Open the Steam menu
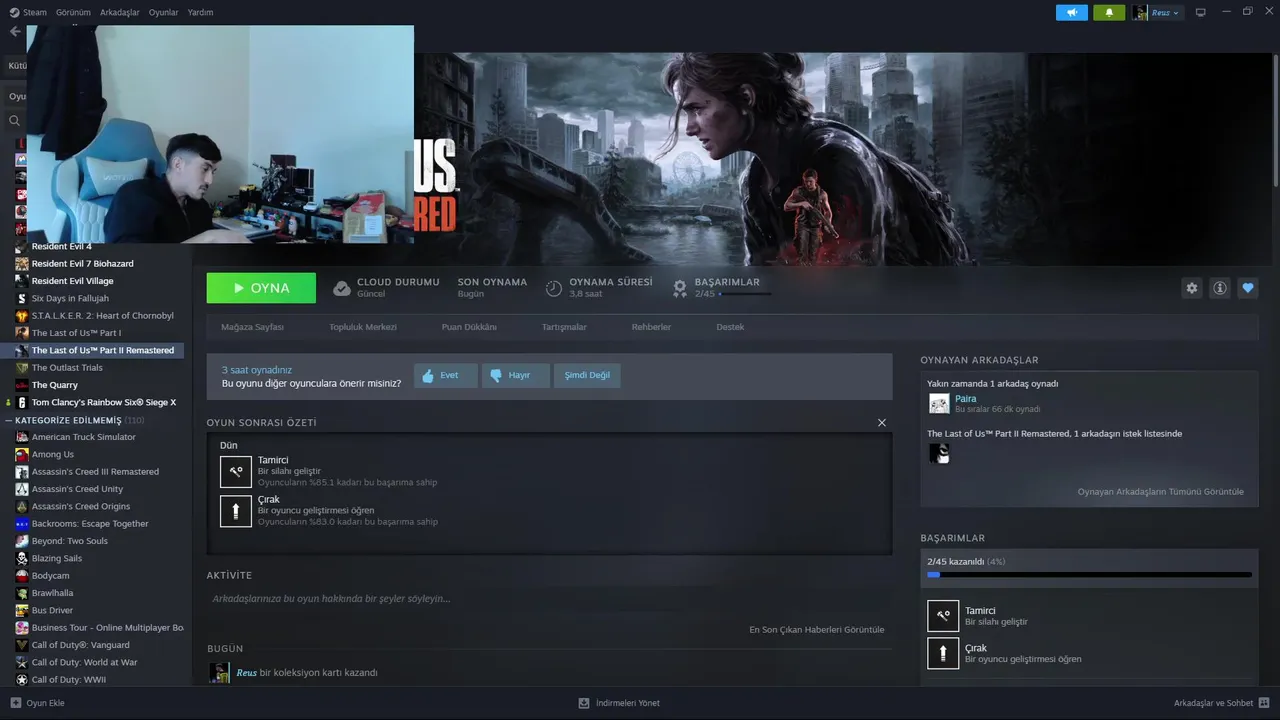The height and width of the screenshot is (720, 1280). (28, 12)
